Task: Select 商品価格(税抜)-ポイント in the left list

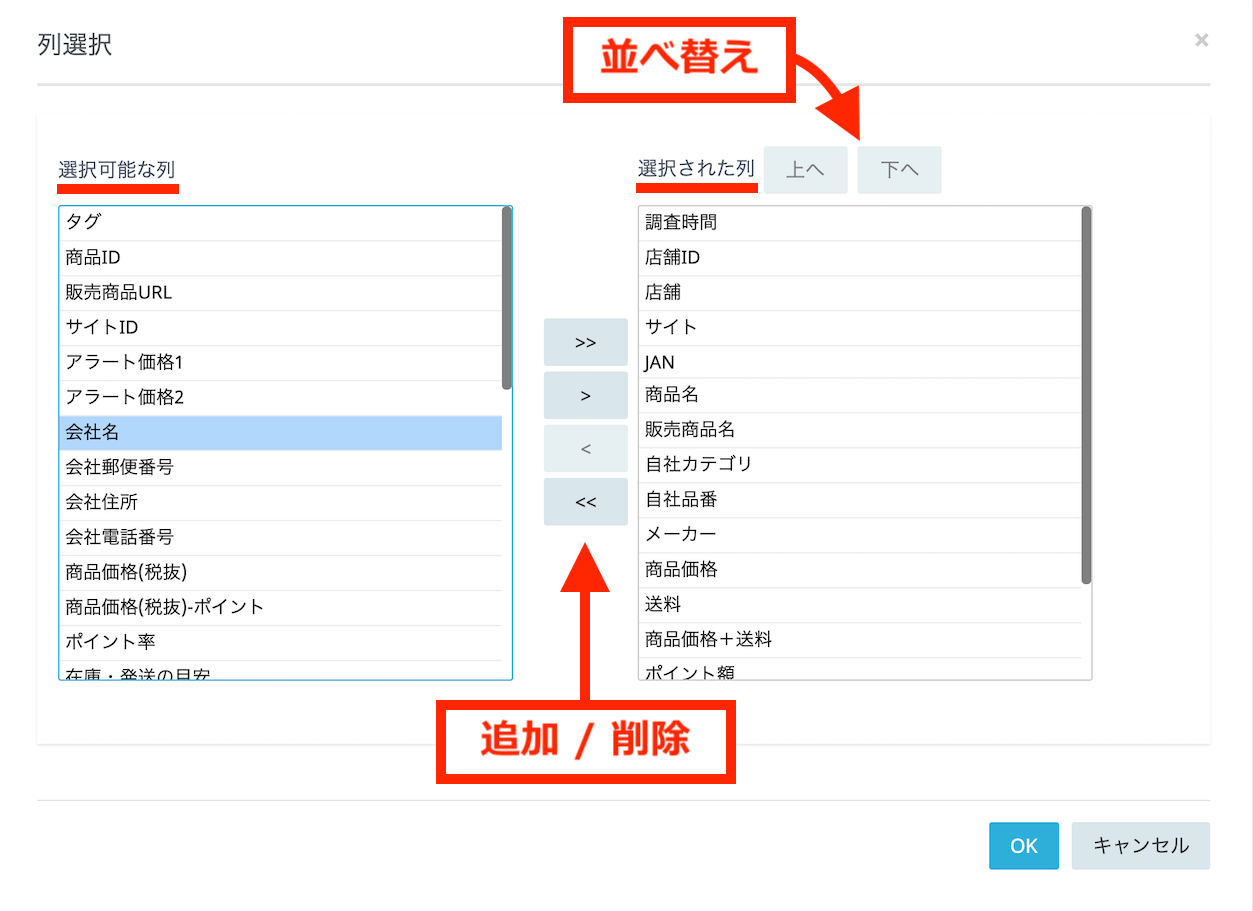Action: click(x=280, y=607)
